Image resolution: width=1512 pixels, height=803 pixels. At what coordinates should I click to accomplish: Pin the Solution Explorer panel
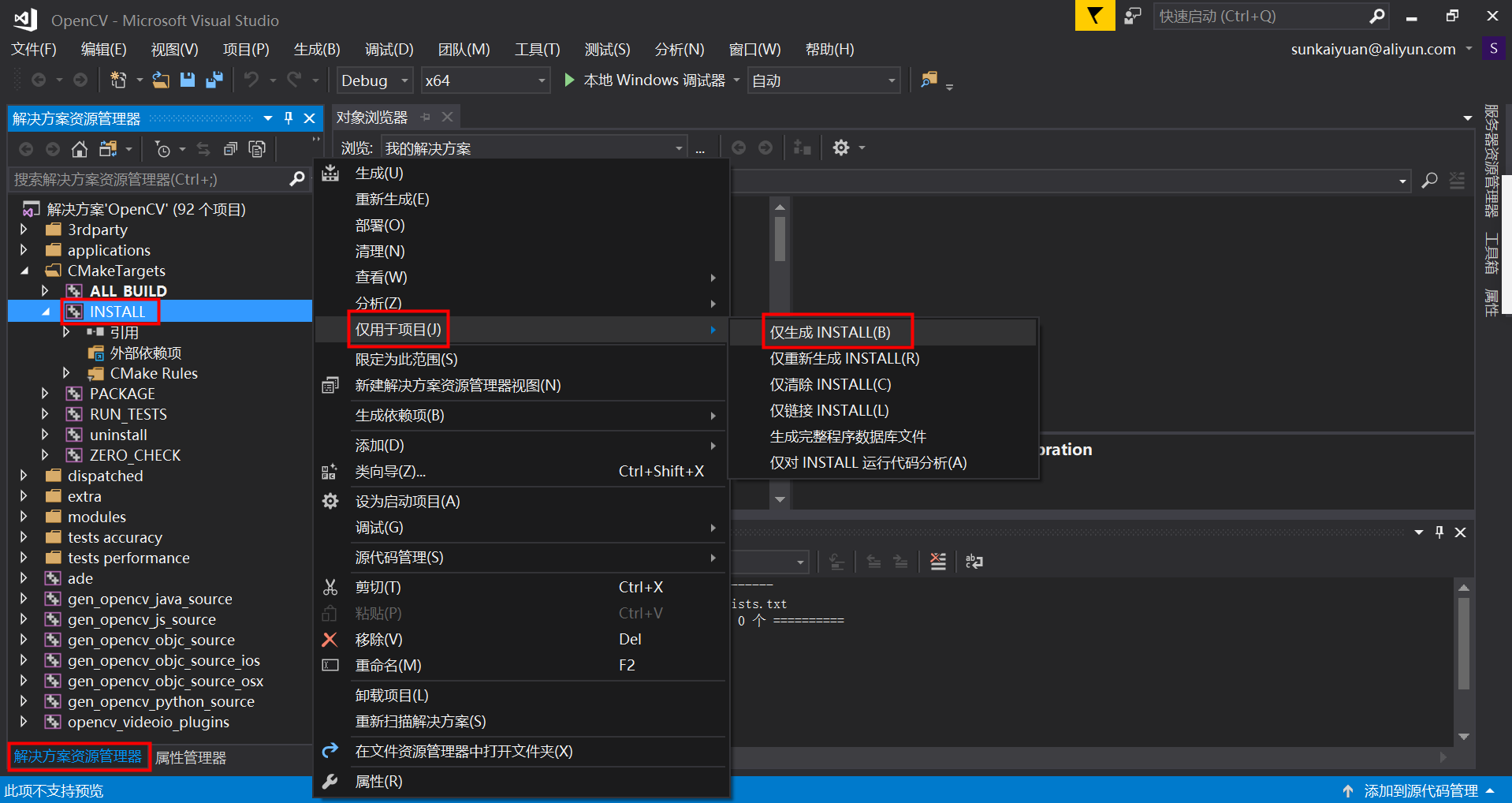[x=289, y=118]
